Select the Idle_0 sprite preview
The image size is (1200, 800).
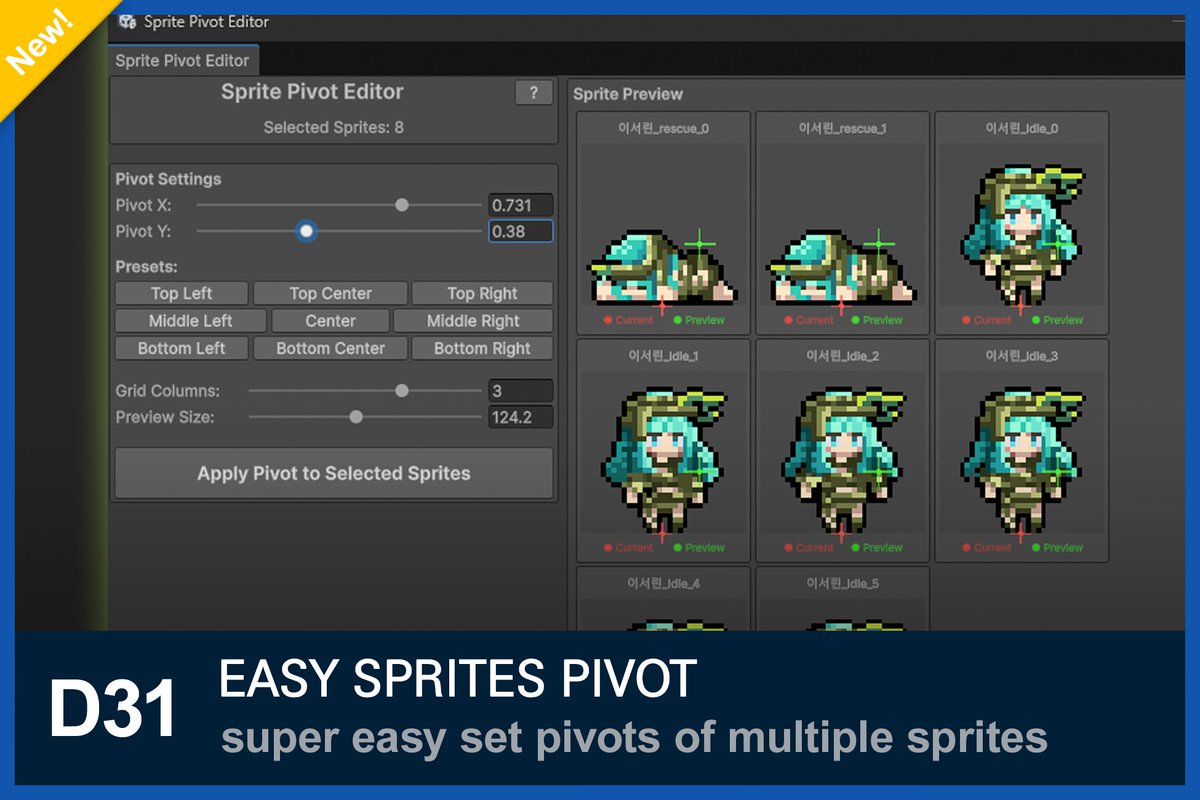(1022, 223)
